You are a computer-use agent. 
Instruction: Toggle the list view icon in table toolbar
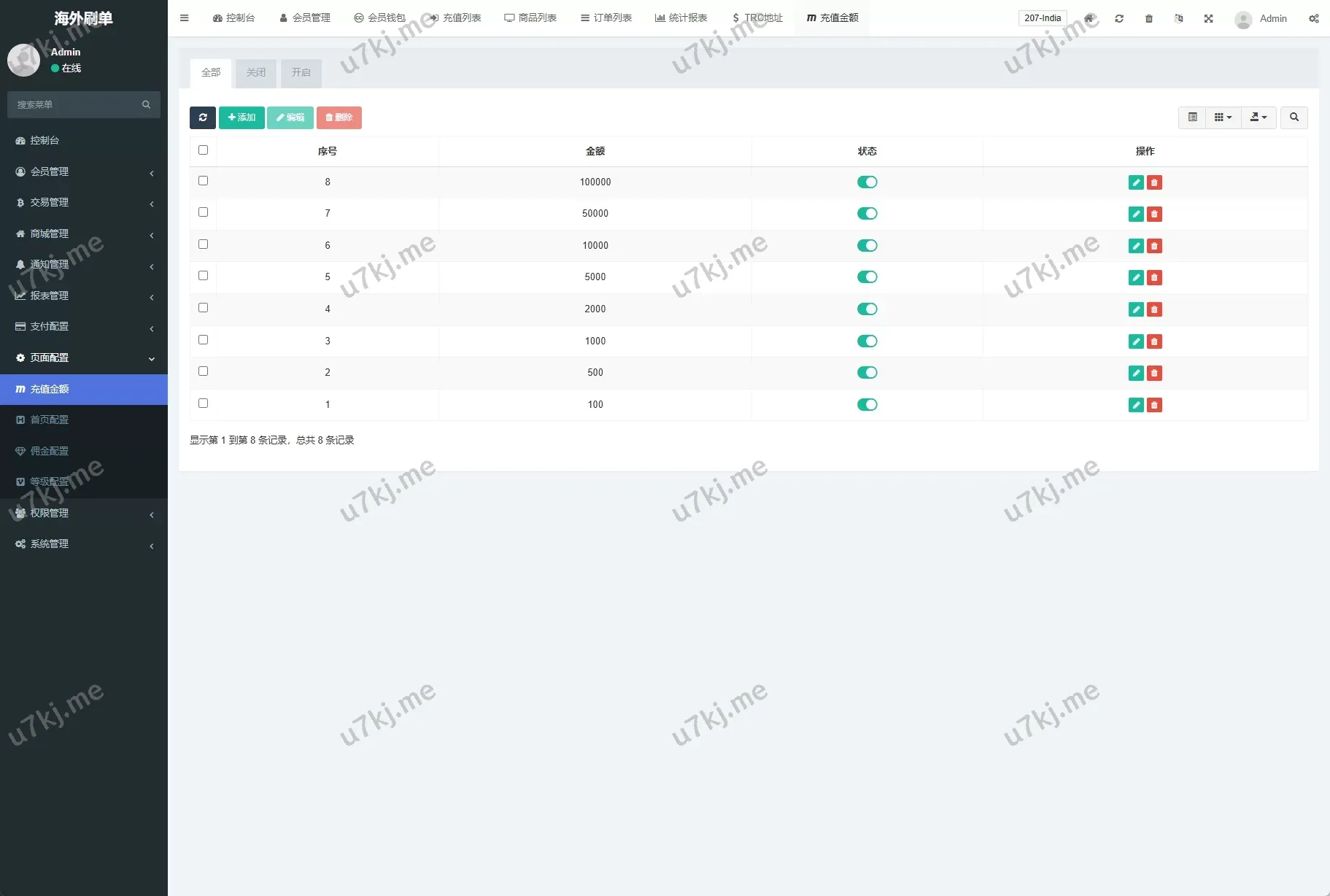pyautogui.click(x=1192, y=117)
